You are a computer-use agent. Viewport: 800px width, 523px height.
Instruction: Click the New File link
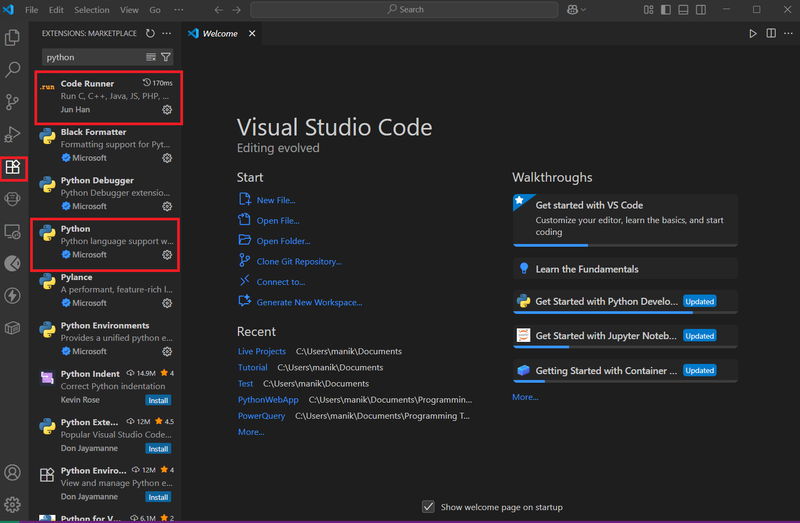(x=276, y=200)
